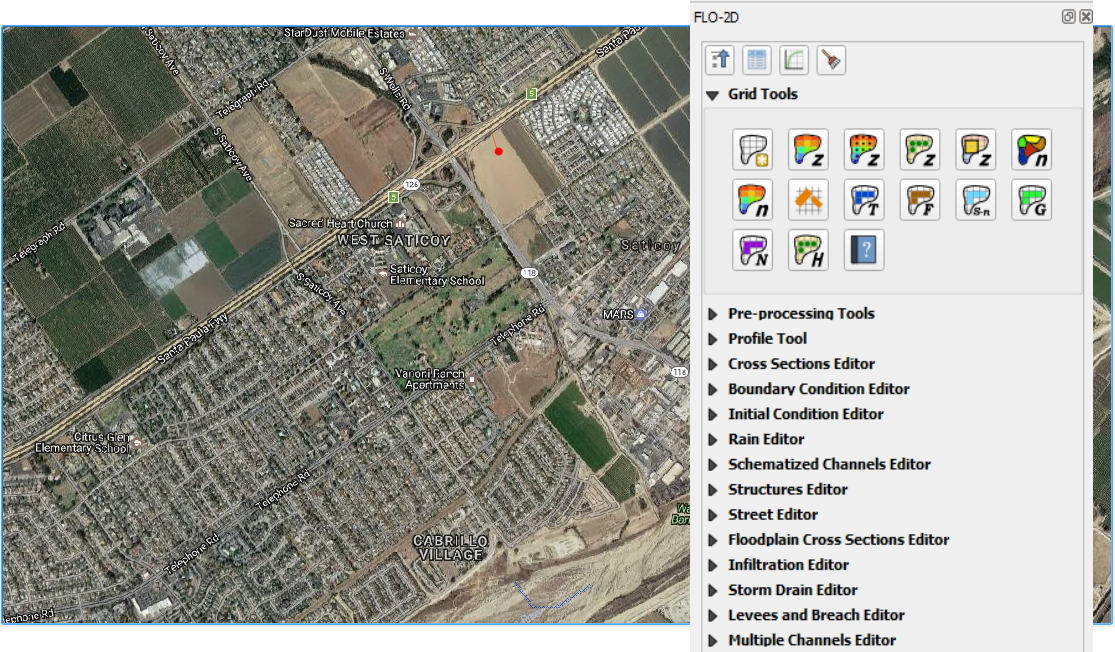Select the 'H' green dots grid icon
1115x652 pixels.
pyautogui.click(x=808, y=250)
